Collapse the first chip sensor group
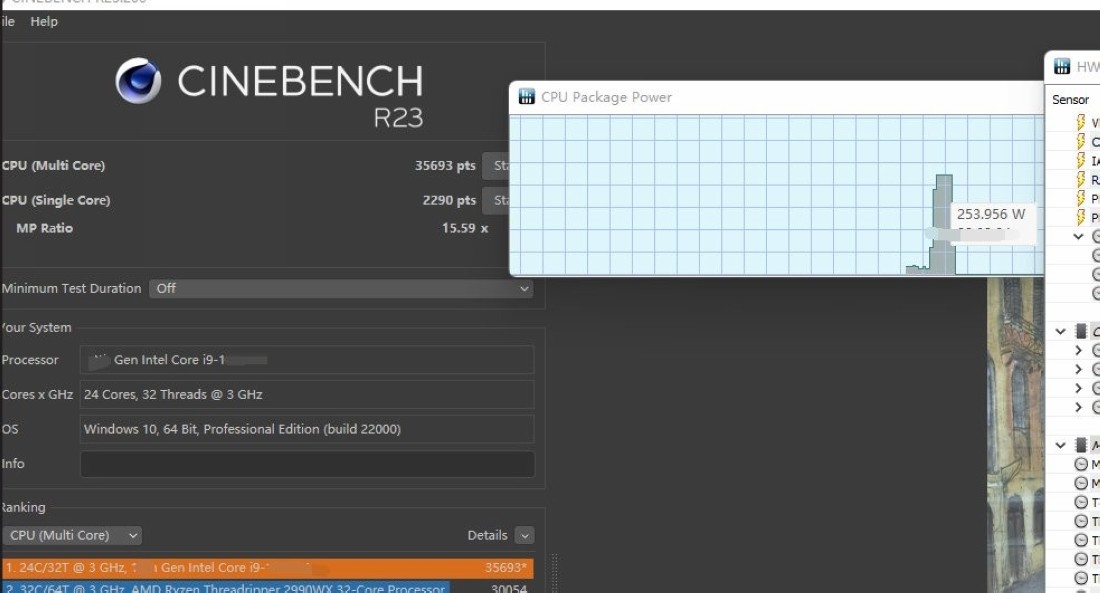The height and width of the screenshot is (593, 1100). [x=1061, y=331]
